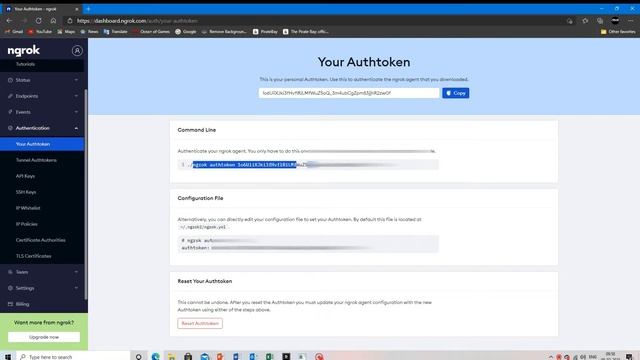
Task: Open a new browser tab
Action: pyautogui.click(x=88, y=9)
